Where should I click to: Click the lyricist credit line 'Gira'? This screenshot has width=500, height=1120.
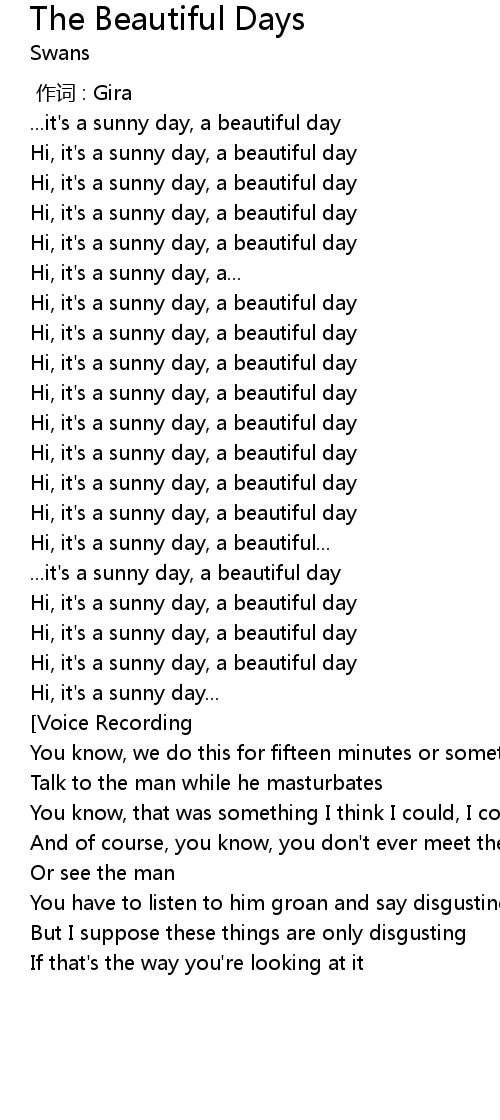tap(84, 93)
